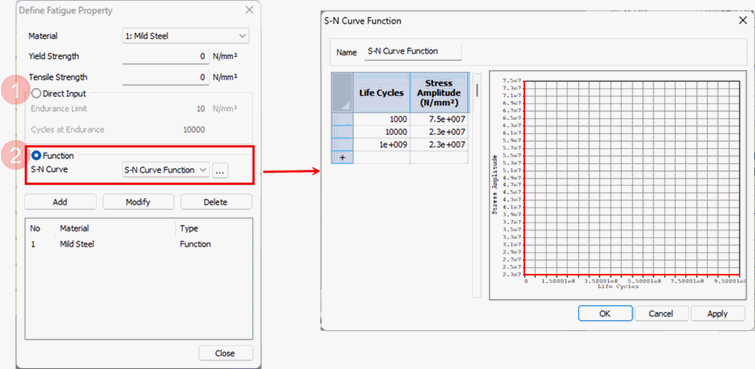Select row header of 1e+009 row
The height and width of the screenshot is (369, 755).
click(342, 145)
